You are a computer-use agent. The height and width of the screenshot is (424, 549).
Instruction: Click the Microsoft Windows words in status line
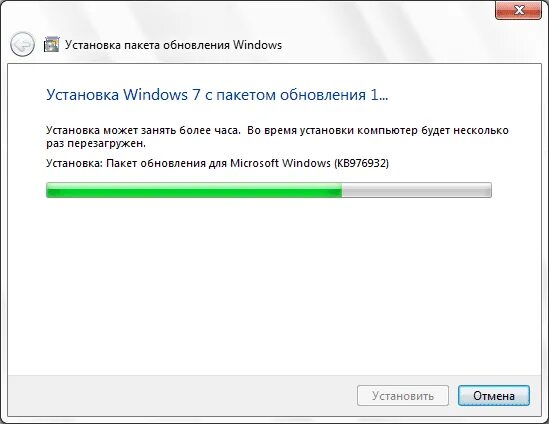(280, 163)
